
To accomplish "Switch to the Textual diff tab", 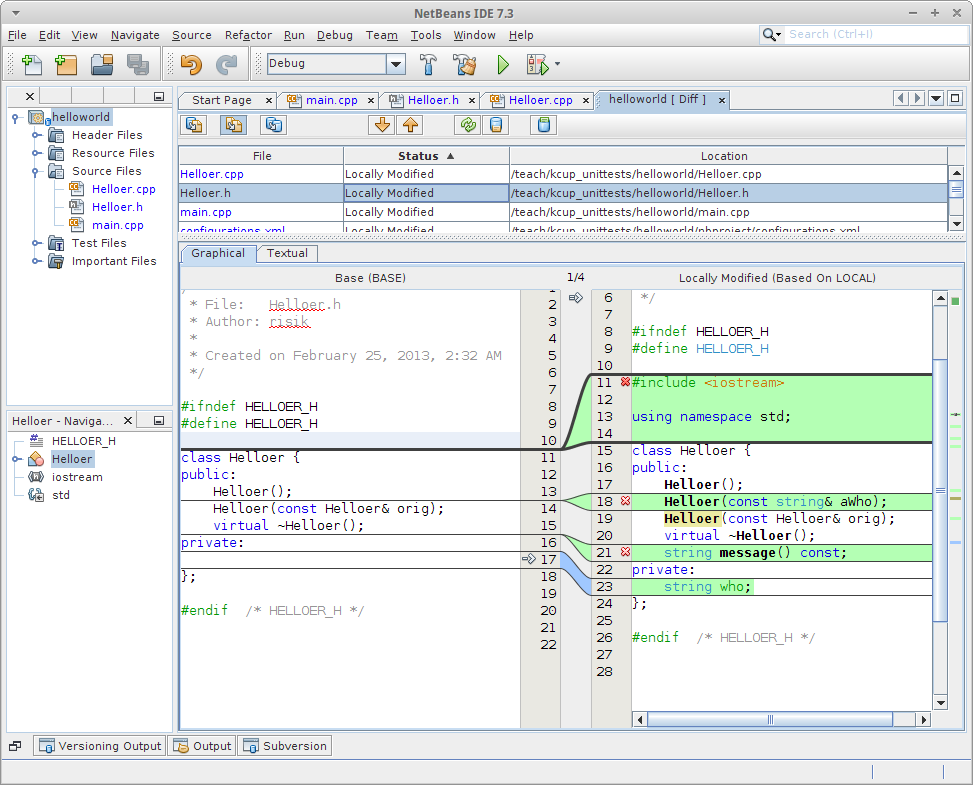I will pos(287,253).
